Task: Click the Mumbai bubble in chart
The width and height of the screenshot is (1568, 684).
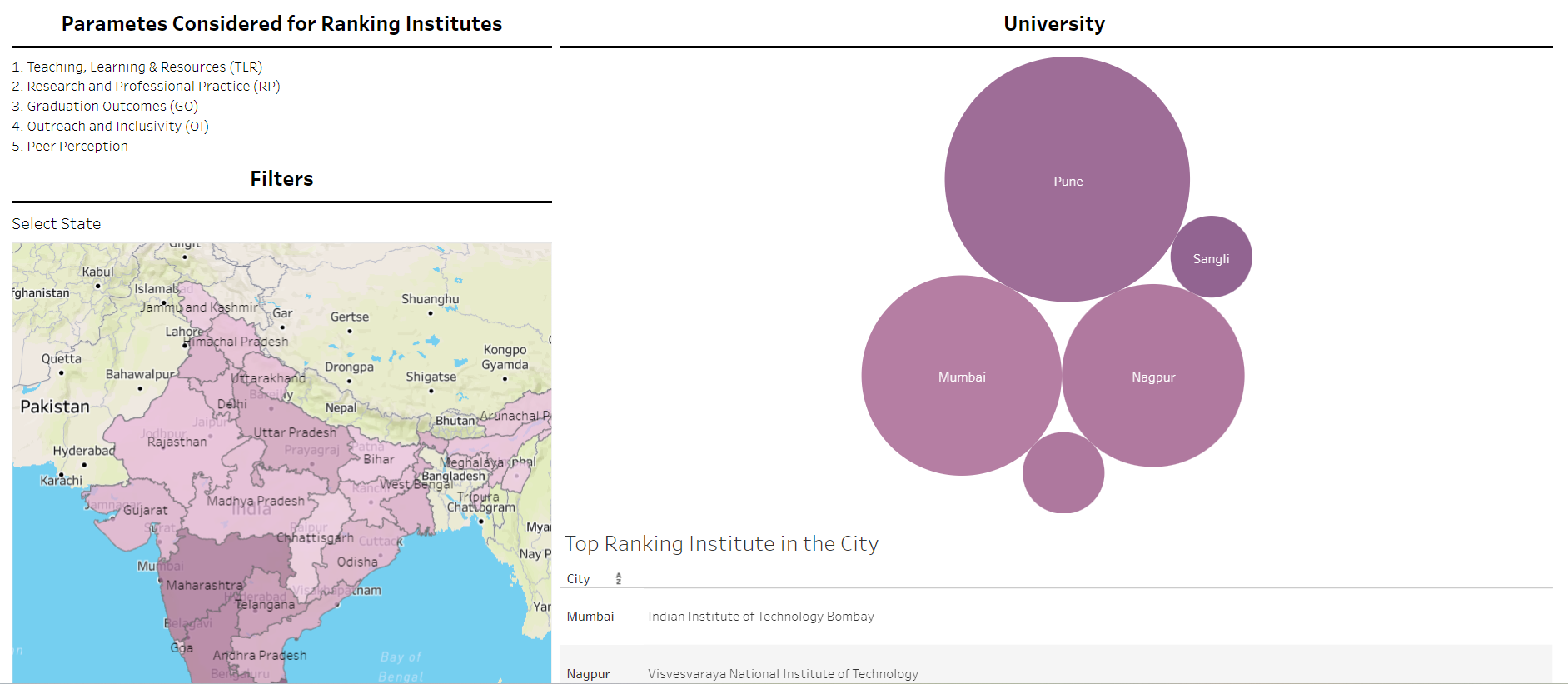Action: 962,376
